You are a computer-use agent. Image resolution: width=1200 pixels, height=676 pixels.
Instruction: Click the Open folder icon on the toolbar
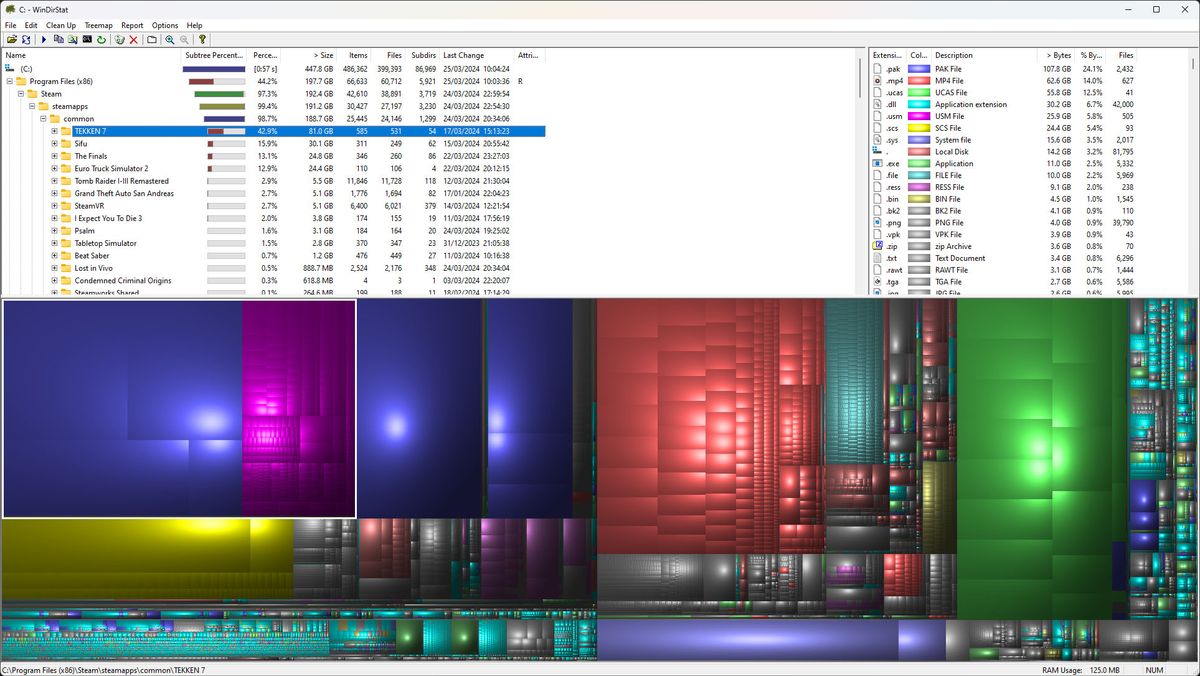[x=12, y=40]
